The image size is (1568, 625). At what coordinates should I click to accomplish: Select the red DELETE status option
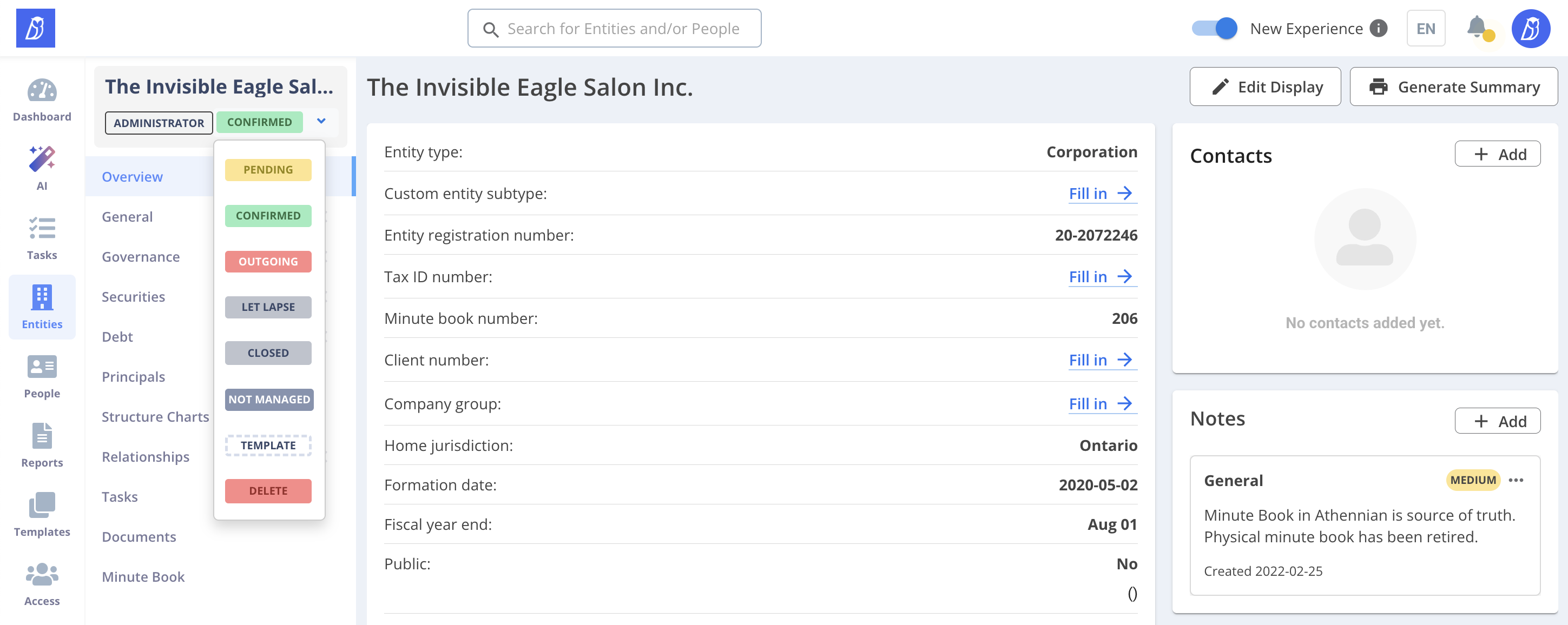pyautogui.click(x=268, y=490)
